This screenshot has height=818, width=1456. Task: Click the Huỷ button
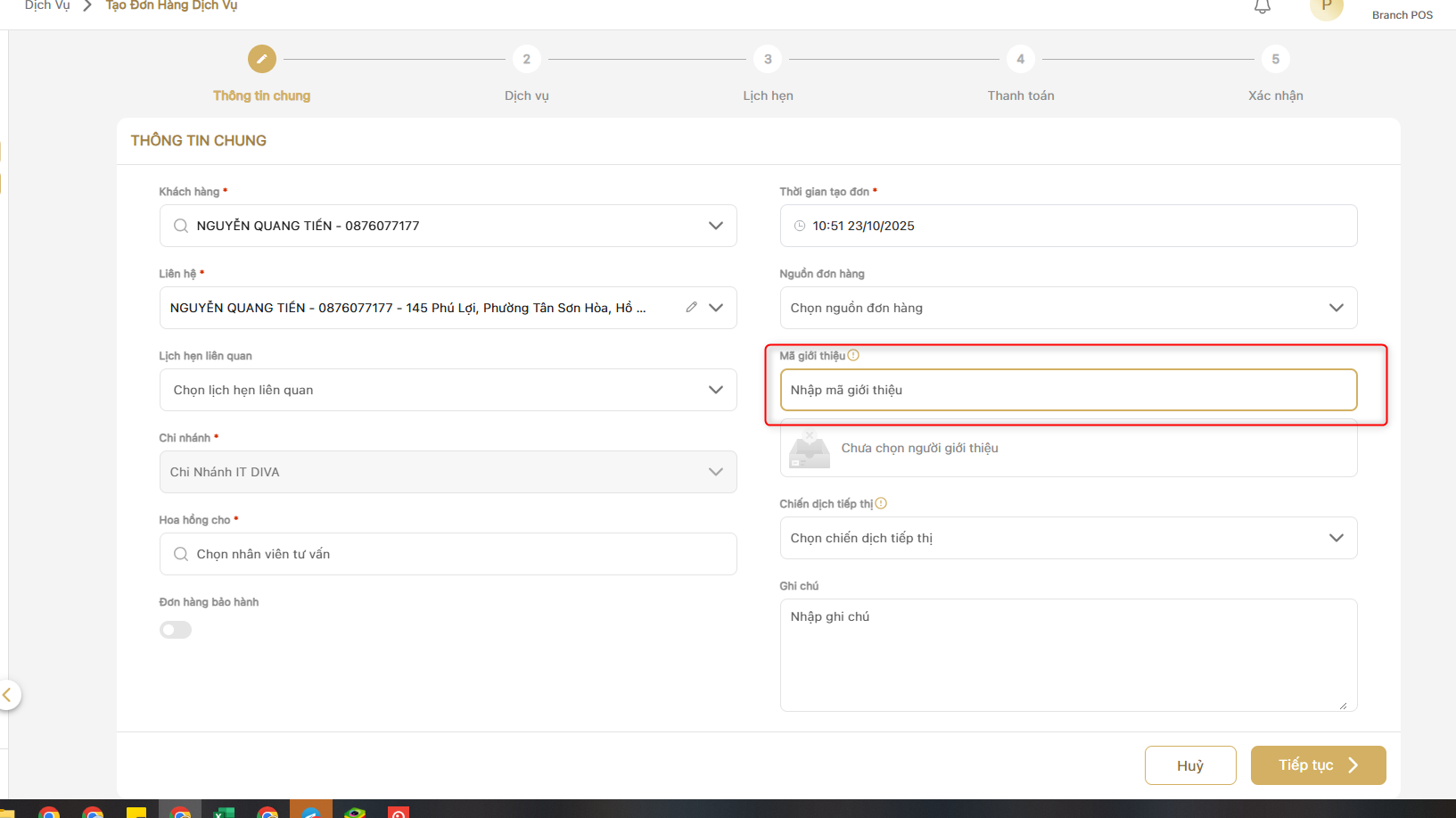[1189, 765]
